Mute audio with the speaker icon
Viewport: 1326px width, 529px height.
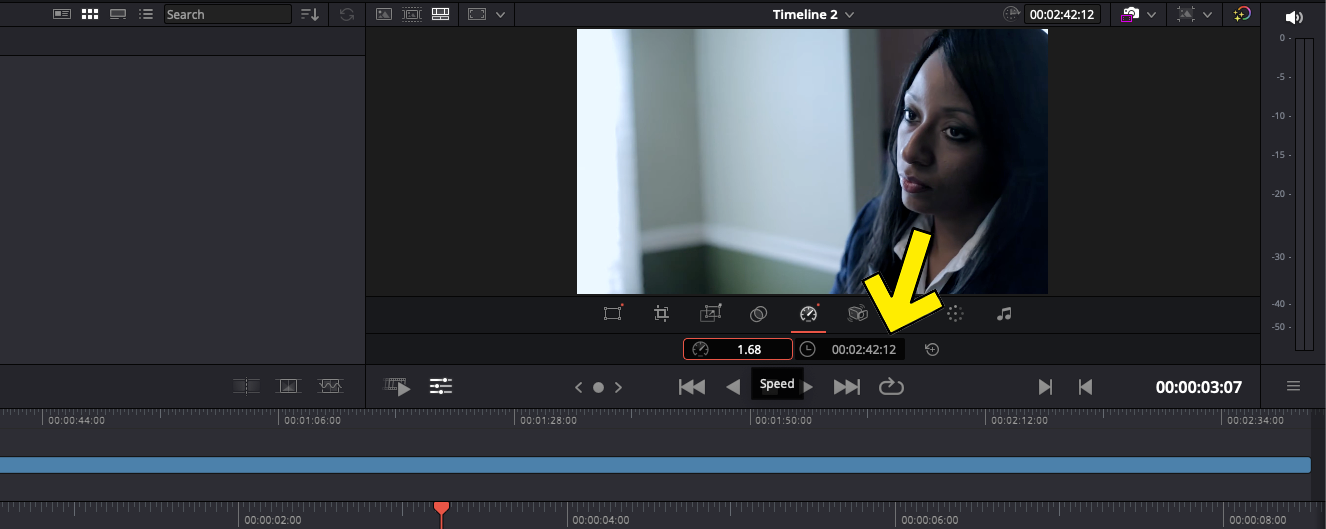coord(1294,17)
